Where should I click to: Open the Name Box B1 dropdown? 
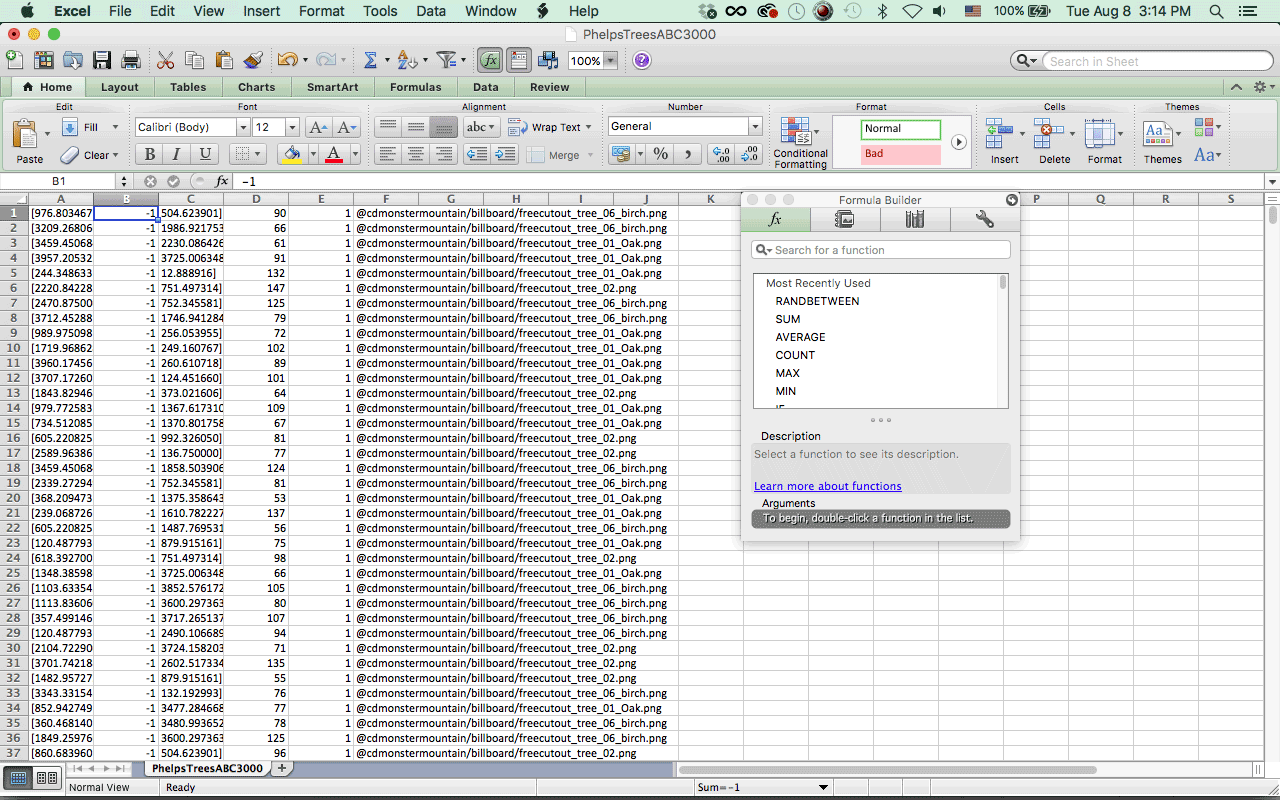[124, 182]
